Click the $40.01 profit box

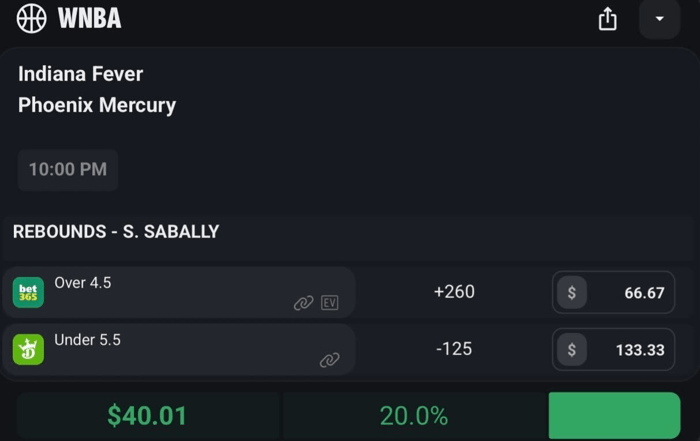click(x=147, y=416)
